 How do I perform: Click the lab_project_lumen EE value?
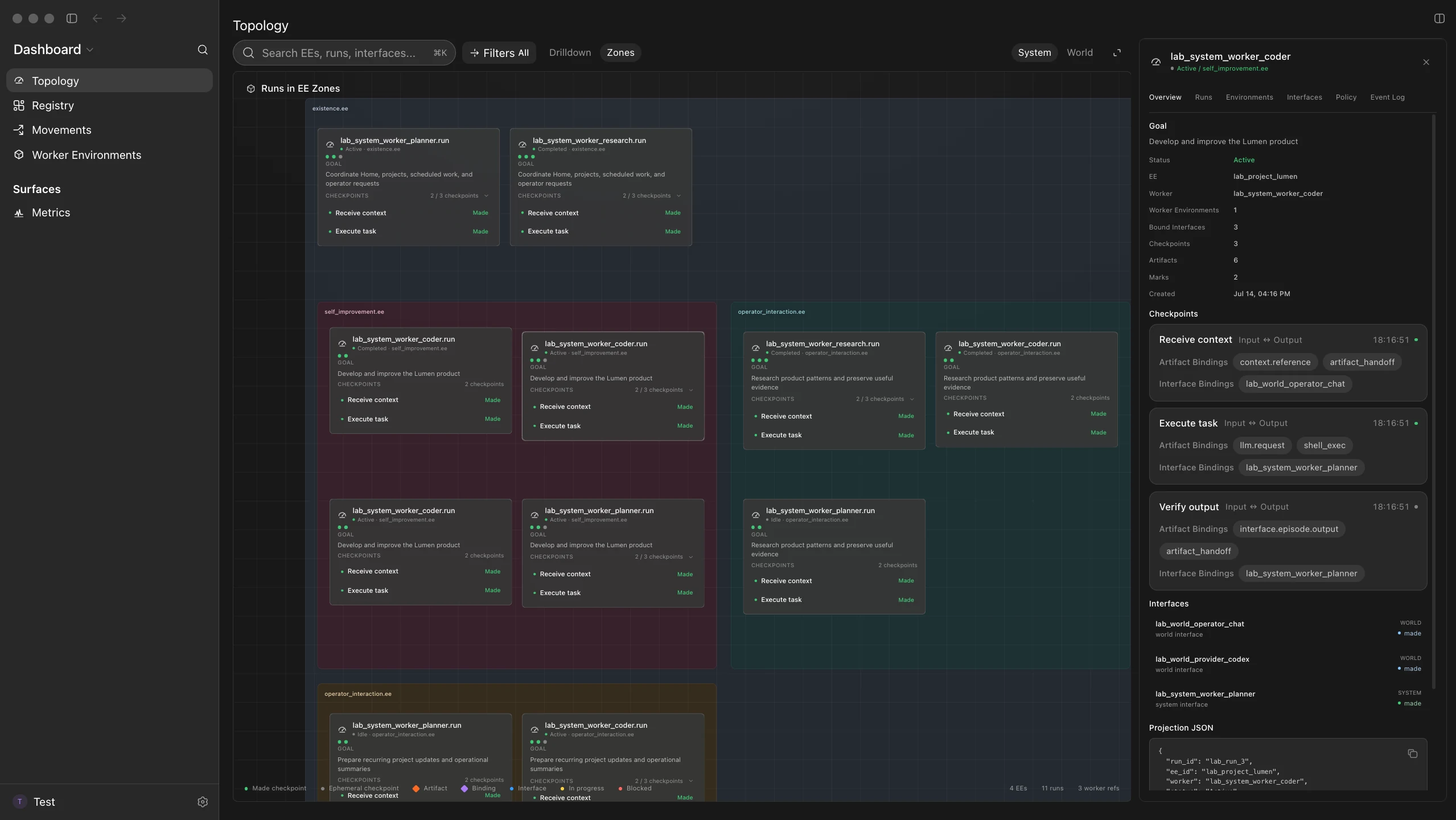1265,177
